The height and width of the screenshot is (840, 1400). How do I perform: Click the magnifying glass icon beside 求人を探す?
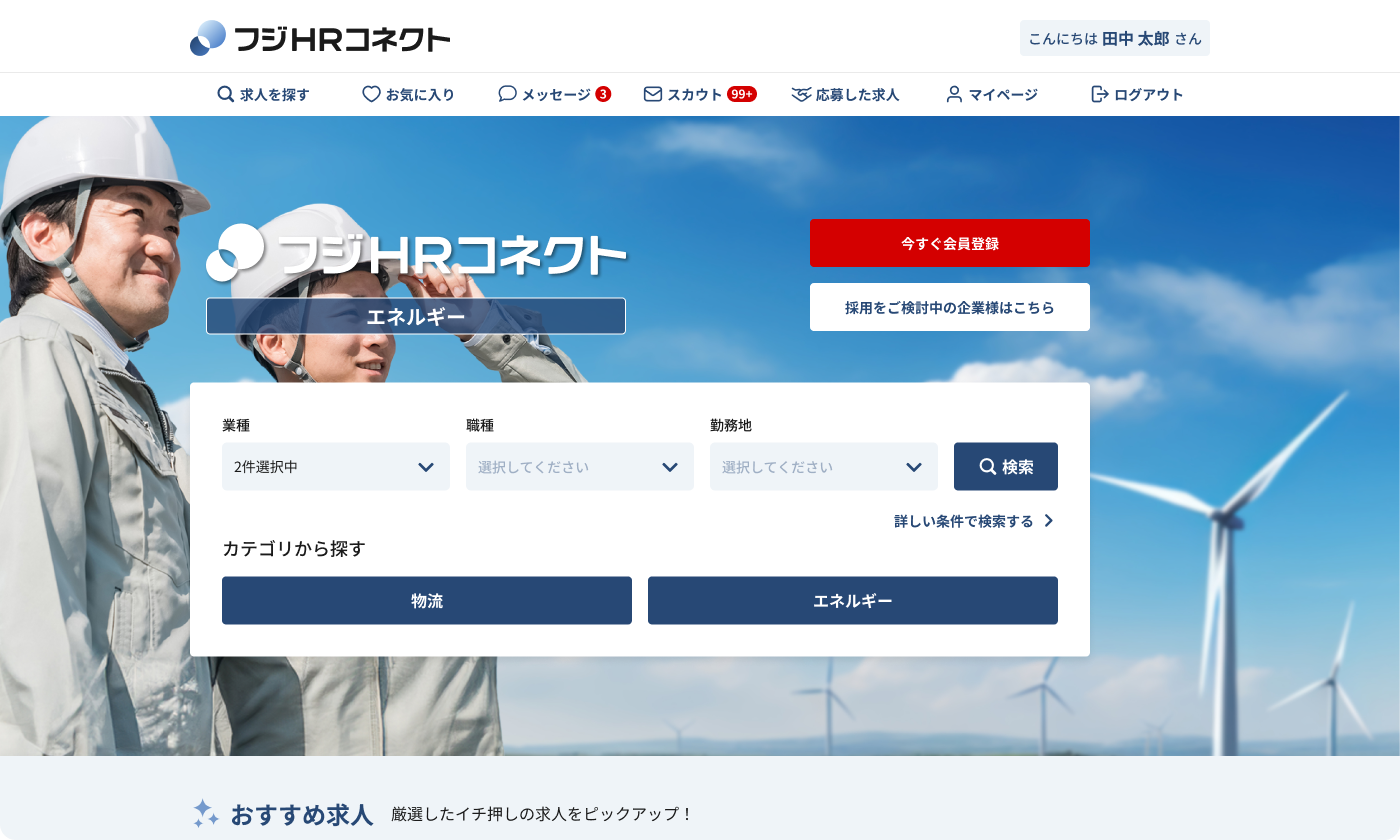(x=225, y=94)
